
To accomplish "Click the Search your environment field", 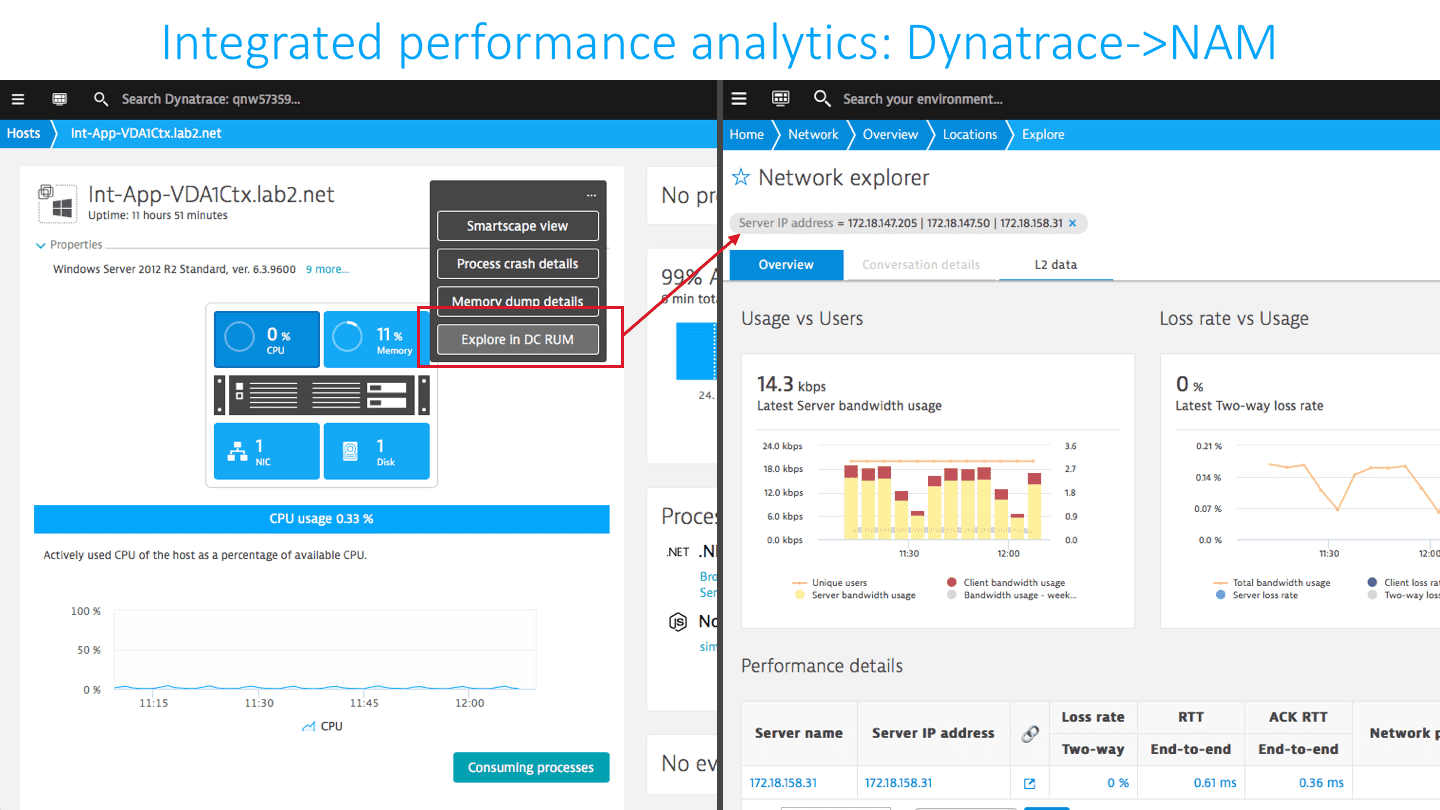I will pos(922,99).
